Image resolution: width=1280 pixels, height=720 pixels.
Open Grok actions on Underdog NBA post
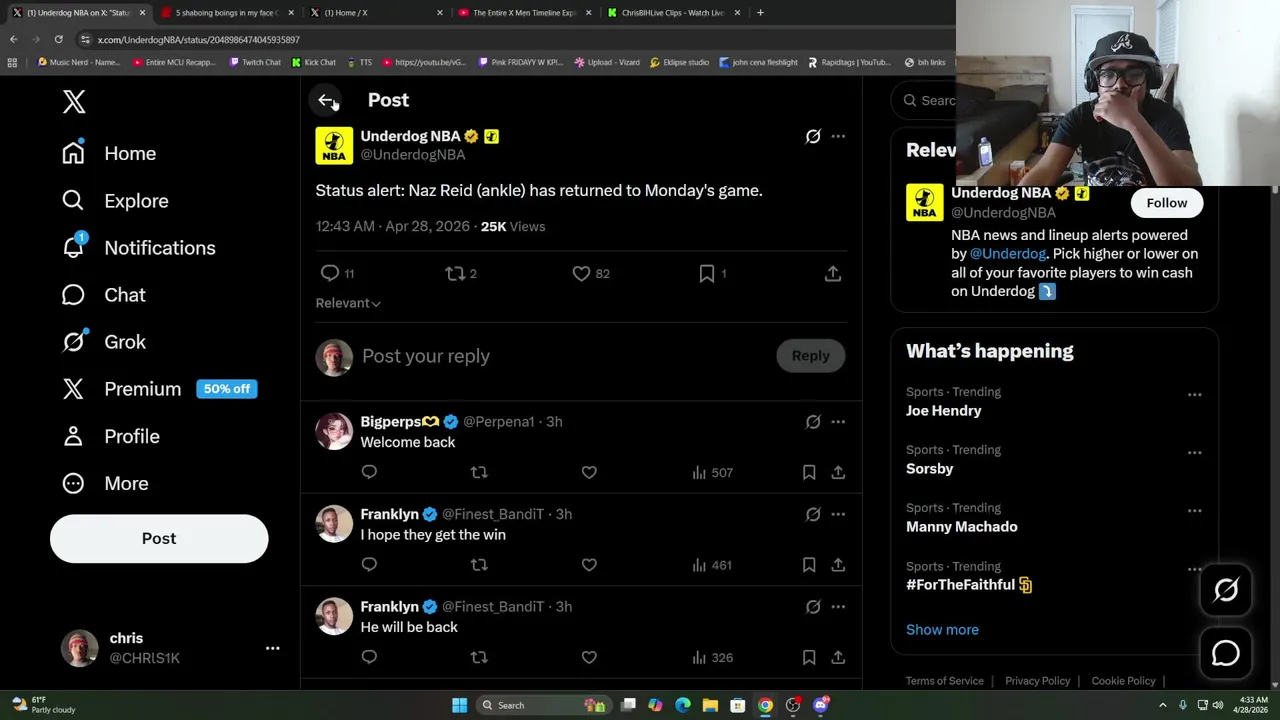click(813, 136)
